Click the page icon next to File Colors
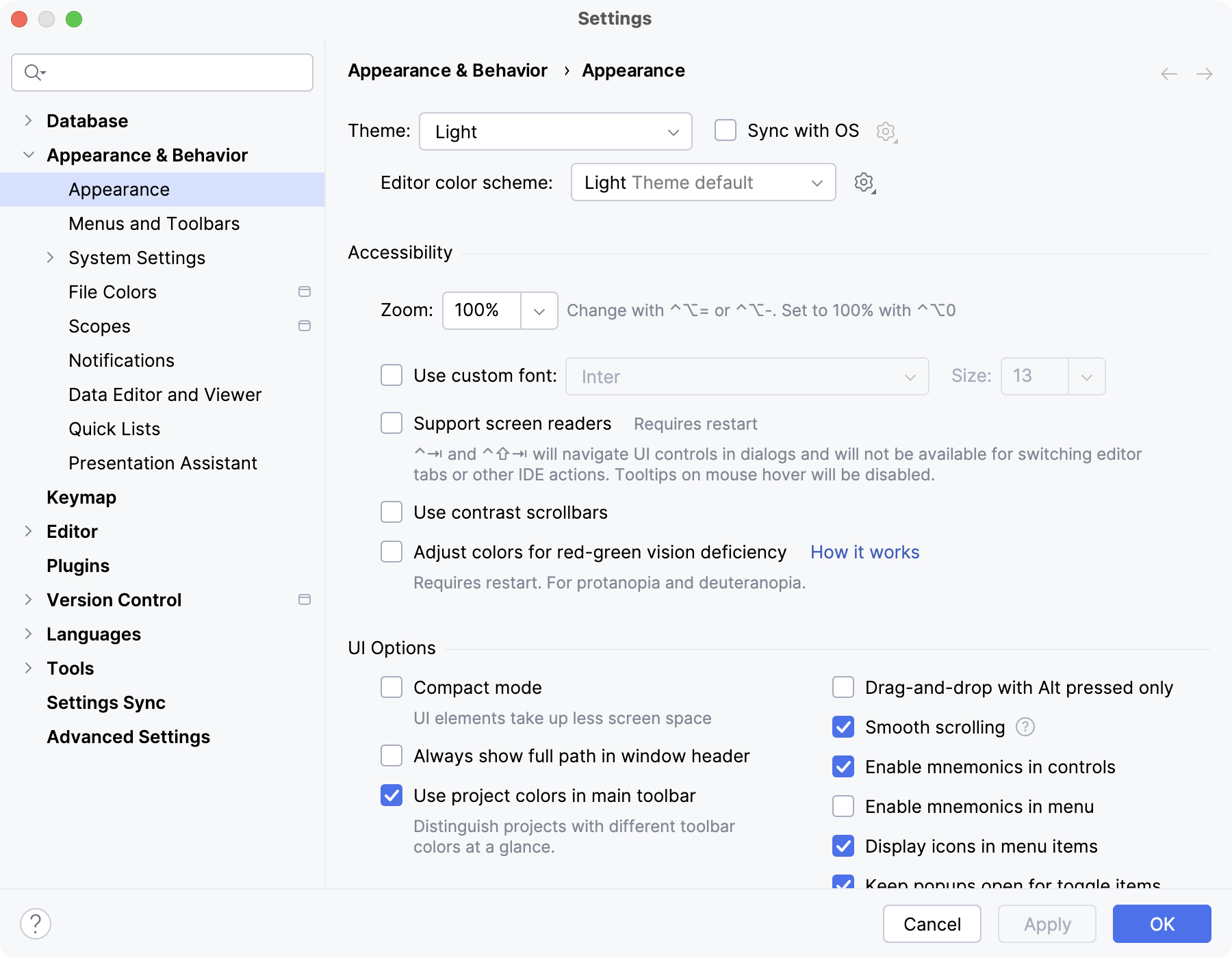 click(x=304, y=292)
